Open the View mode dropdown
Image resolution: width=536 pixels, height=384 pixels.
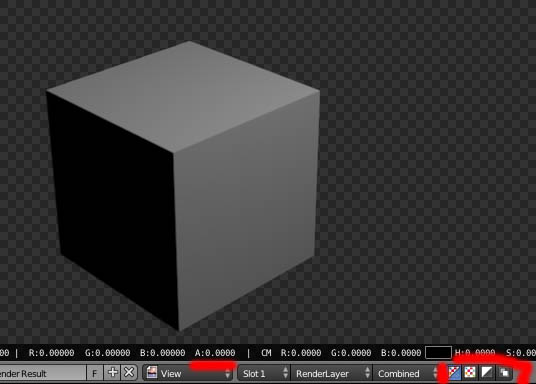pos(188,373)
